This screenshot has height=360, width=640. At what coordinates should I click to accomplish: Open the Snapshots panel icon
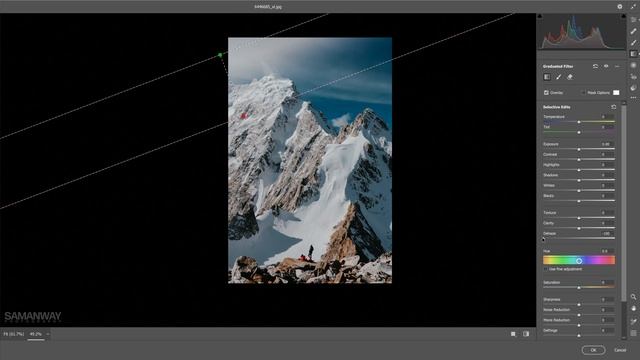click(x=633, y=88)
